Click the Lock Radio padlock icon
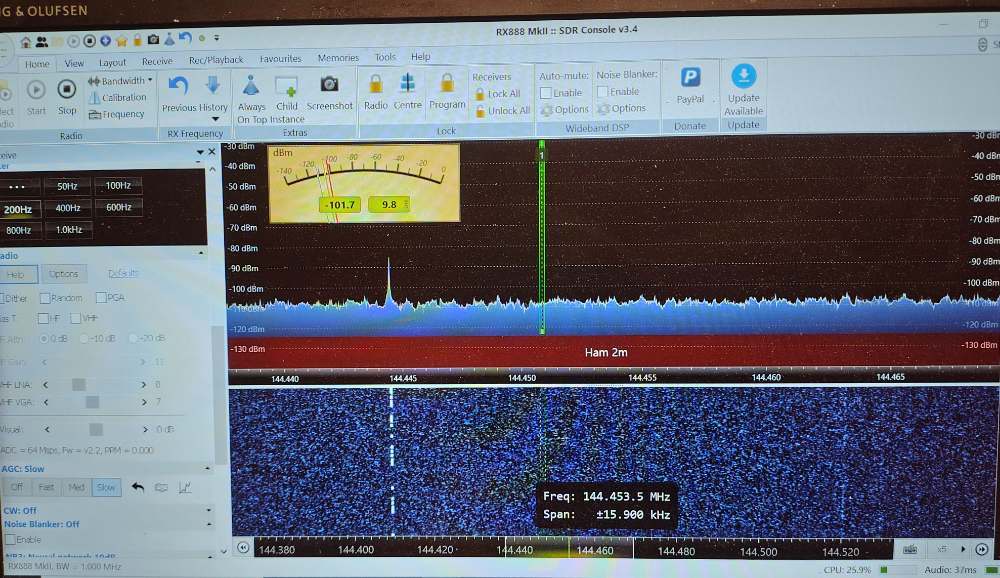Image resolution: width=1000 pixels, height=578 pixels. 376,85
